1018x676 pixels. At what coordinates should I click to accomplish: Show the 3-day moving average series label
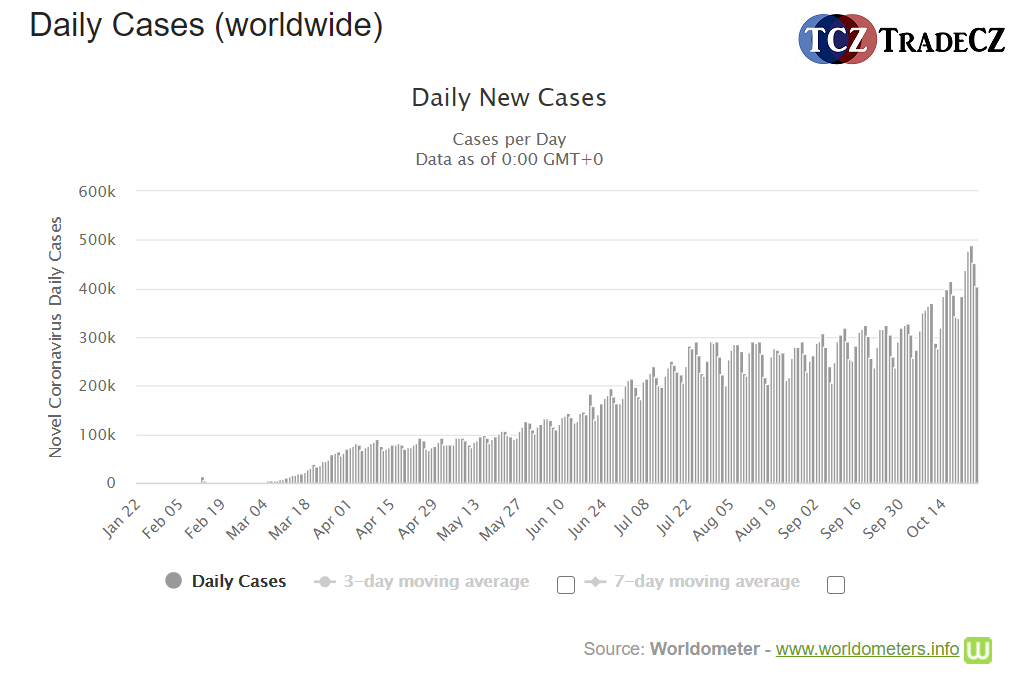[x=436, y=581]
